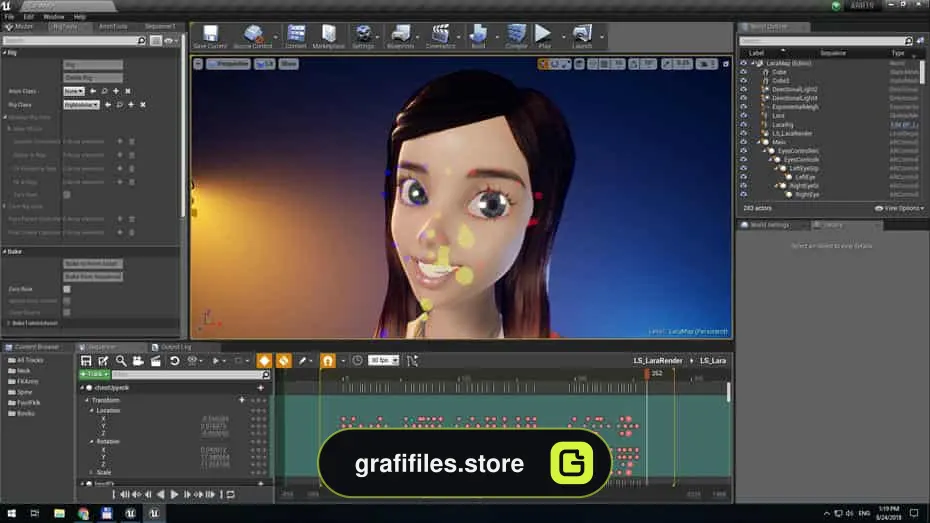Toggle visibility eye of Cube actor

coord(744,72)
